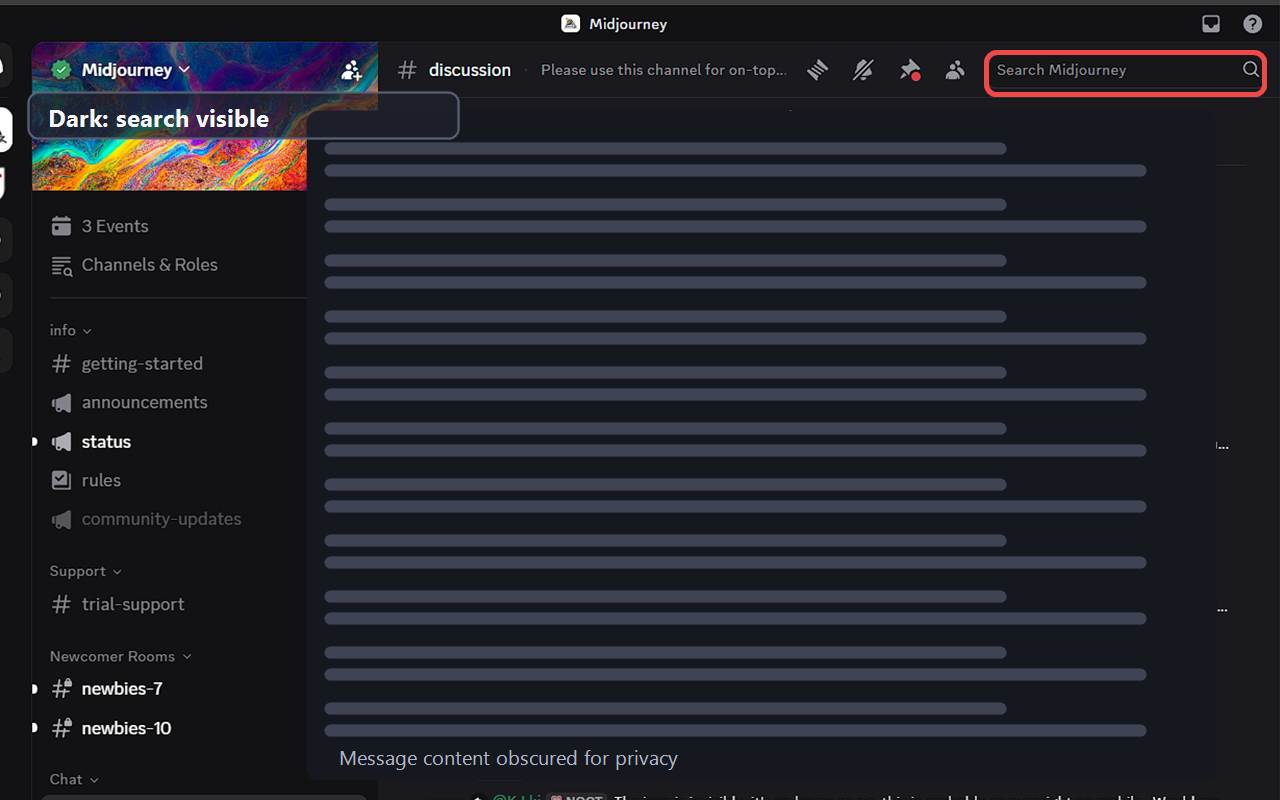Viewport: 1280px width, 800px height.
Task: Click announcements megaphone icon
Action: pos(61,403)
